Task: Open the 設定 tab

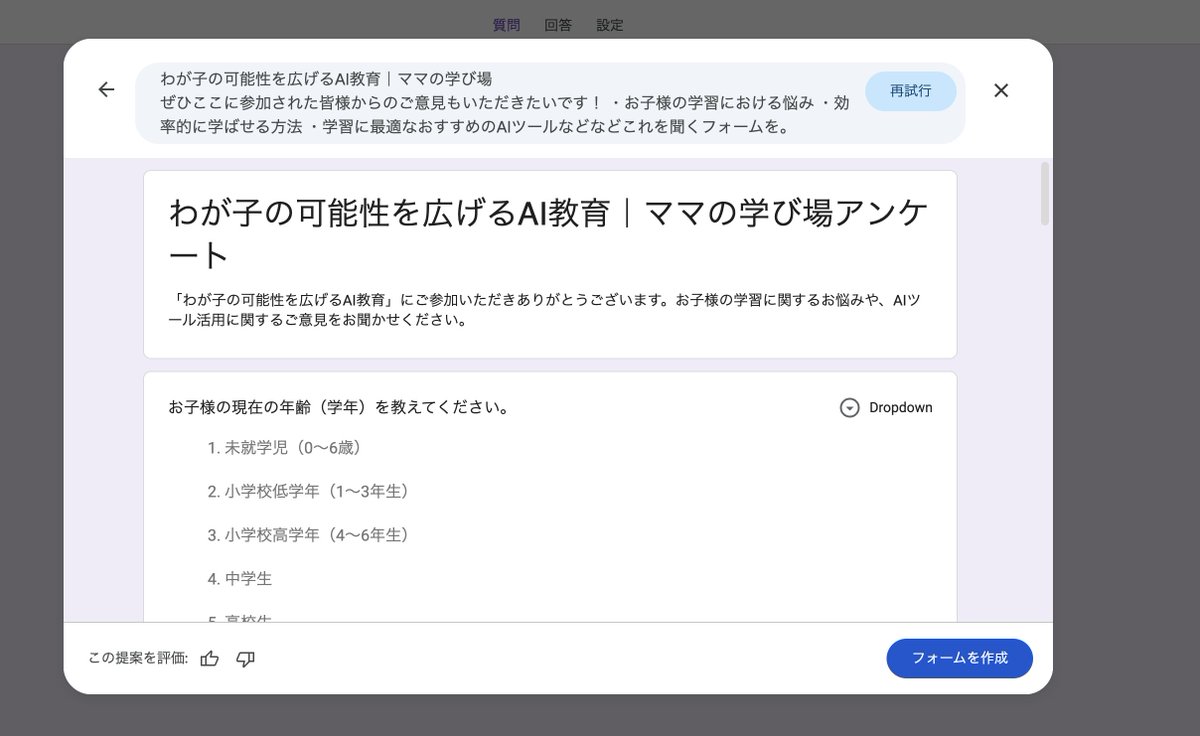Action: point(610,25)
